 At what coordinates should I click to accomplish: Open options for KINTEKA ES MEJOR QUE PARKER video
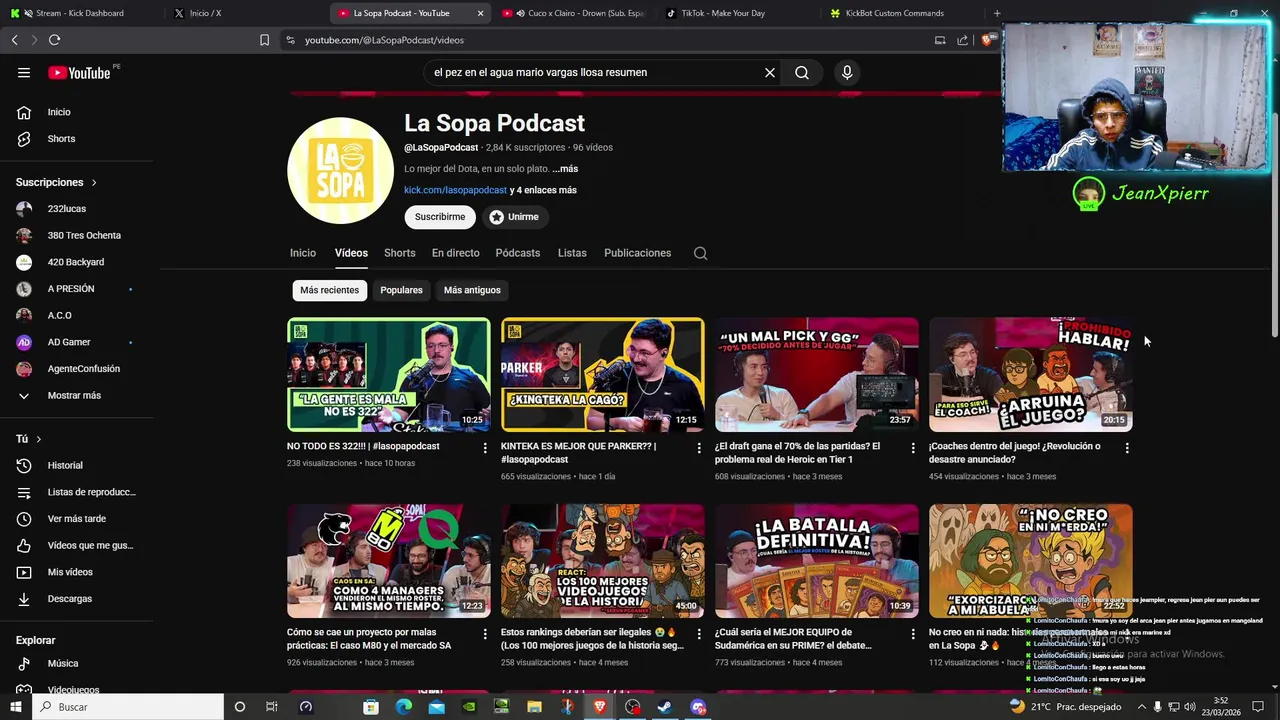click(x=699, y=448)
